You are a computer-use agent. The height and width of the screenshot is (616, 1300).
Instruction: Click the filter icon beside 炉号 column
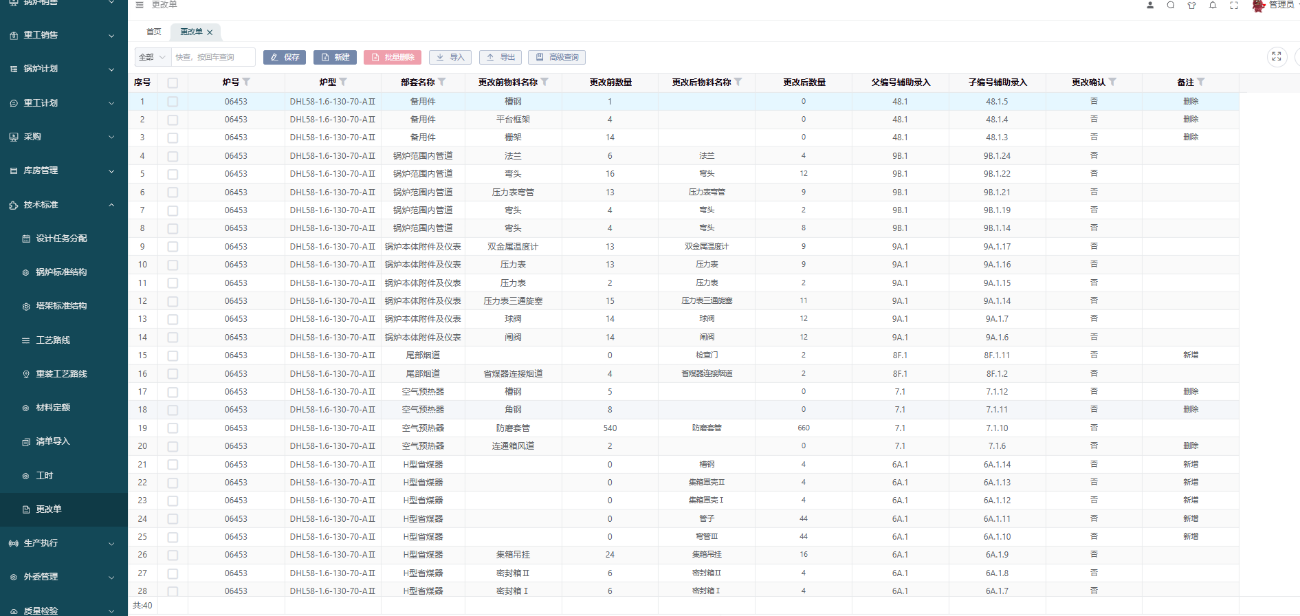[x=247, y=82]
